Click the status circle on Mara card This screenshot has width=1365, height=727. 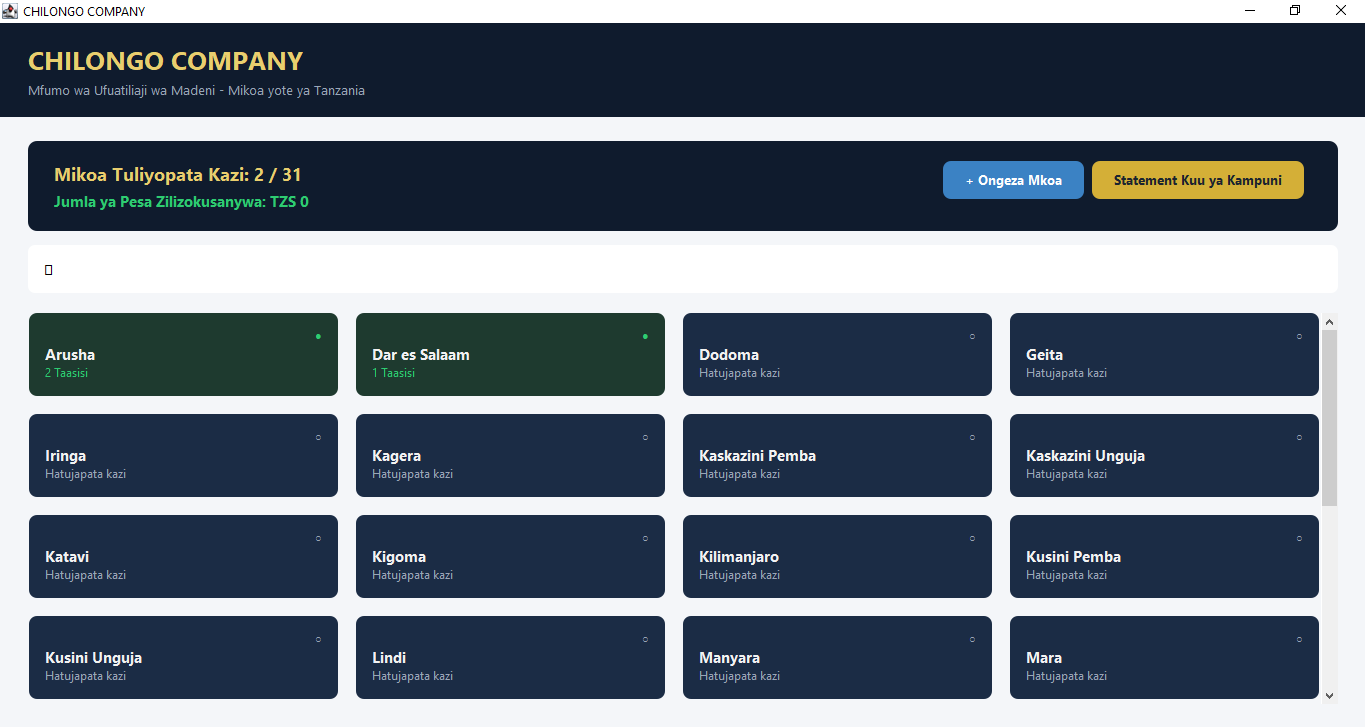[1299, 639]
